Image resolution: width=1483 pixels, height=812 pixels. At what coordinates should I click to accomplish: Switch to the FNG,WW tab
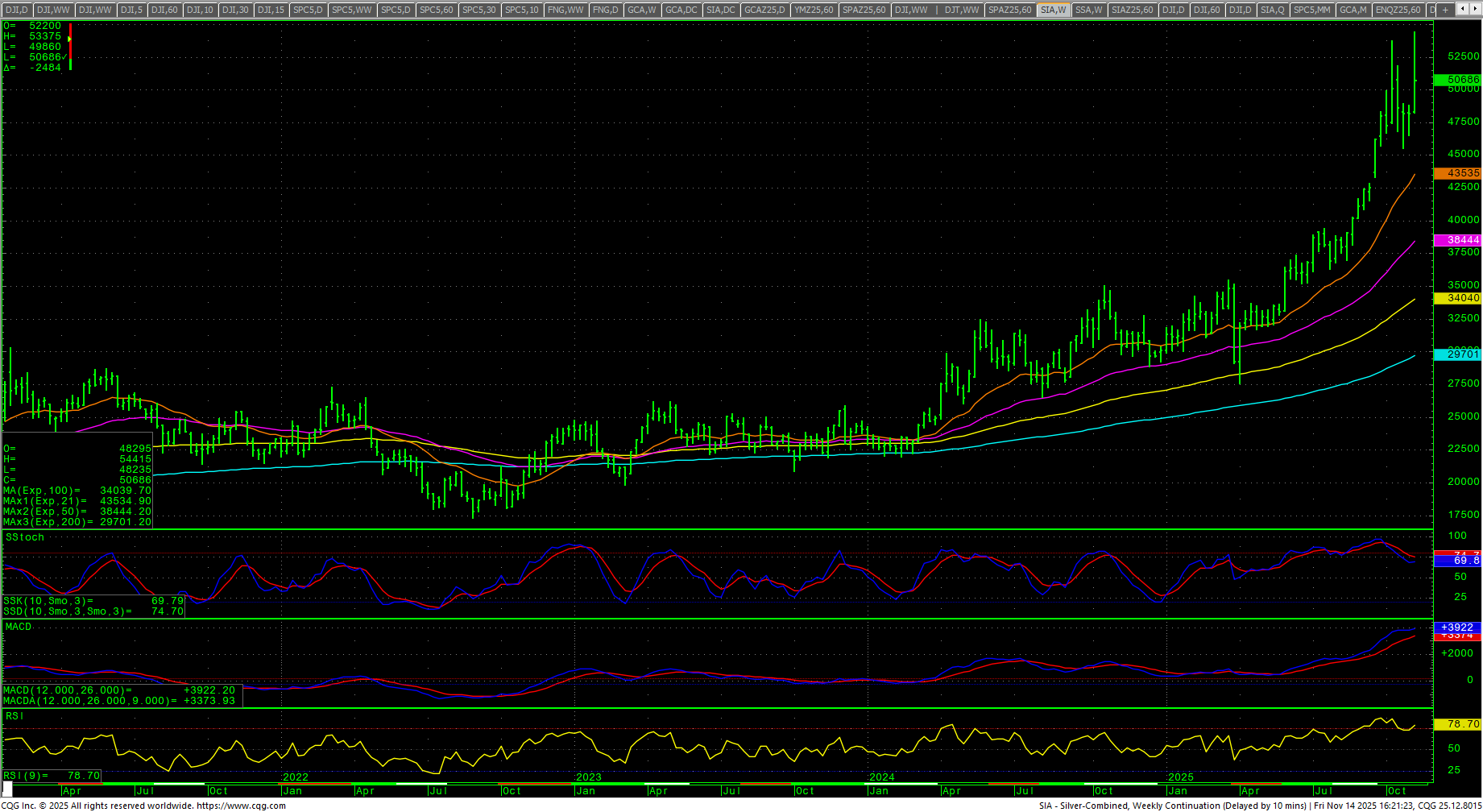[565, 10]
